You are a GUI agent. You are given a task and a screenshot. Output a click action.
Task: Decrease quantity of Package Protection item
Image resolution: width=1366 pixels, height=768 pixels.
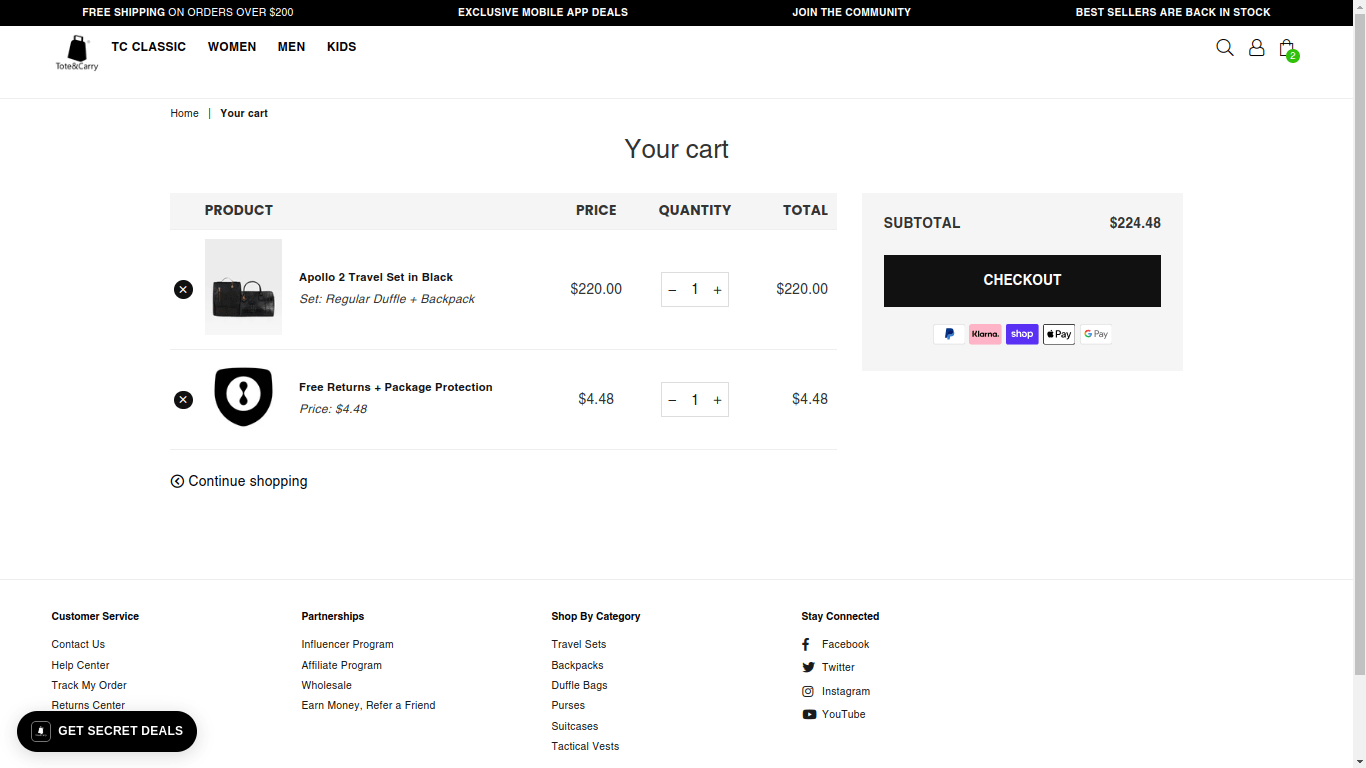(x=672, y=399)
